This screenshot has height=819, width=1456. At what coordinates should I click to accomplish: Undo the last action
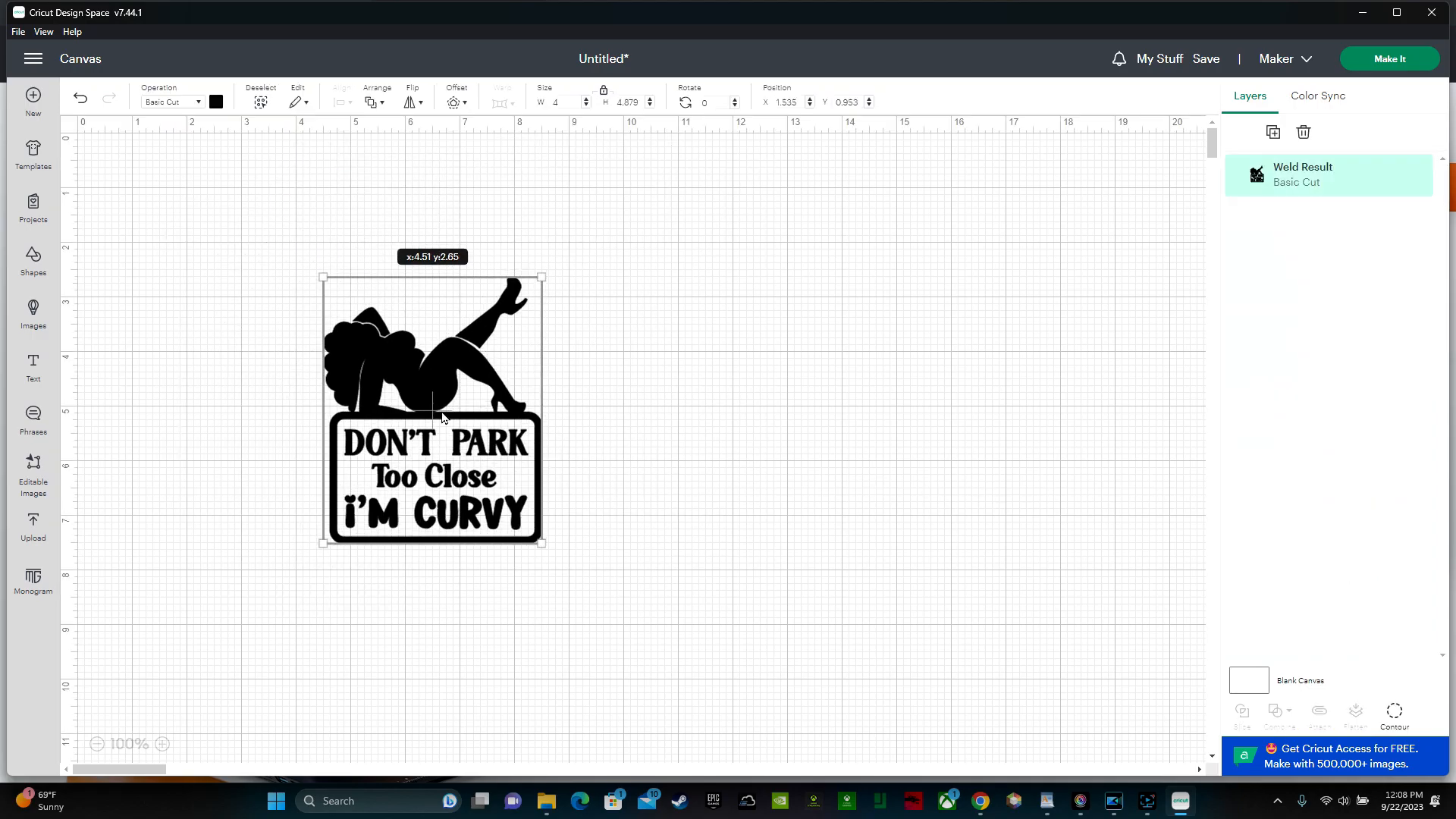80,98
